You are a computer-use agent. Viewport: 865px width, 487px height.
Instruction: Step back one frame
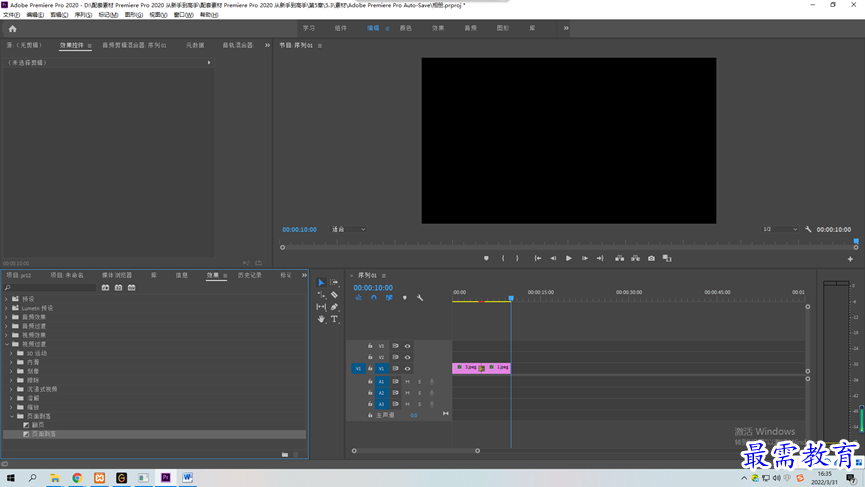click(x=553, y=258)
